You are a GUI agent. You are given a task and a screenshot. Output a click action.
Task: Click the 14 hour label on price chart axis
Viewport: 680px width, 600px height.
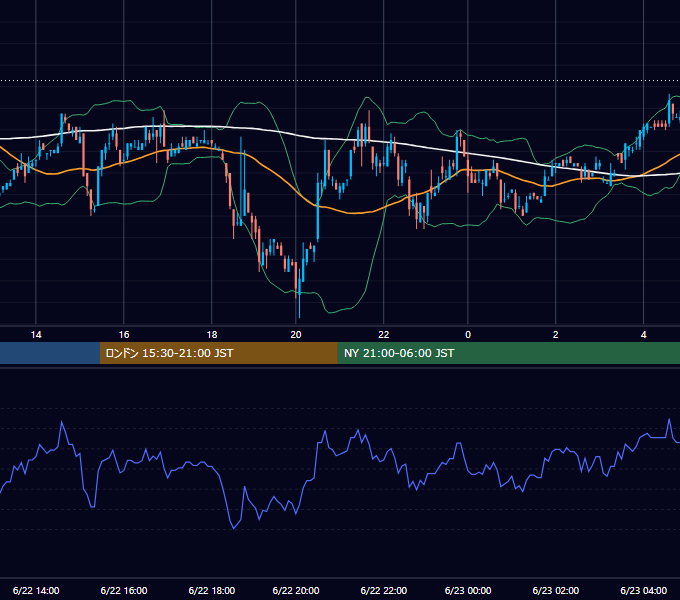36,335
